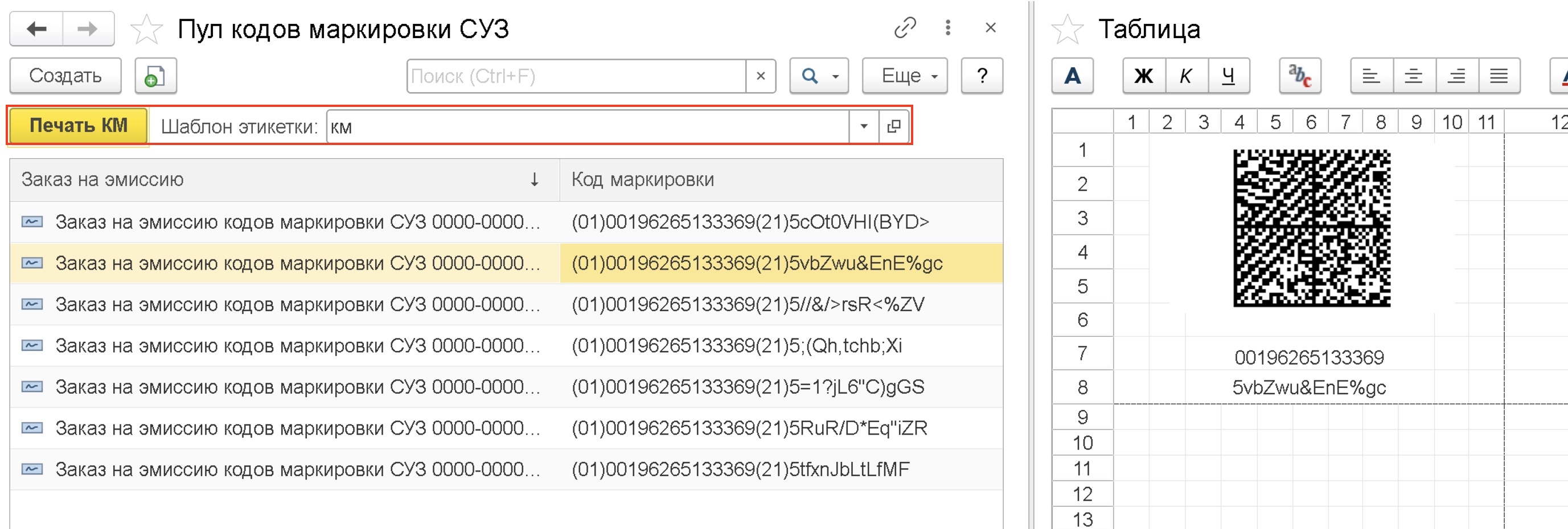1568x529 pixels.
Task: Align text left in Таблица
Action: click(x=1372, y=76)
